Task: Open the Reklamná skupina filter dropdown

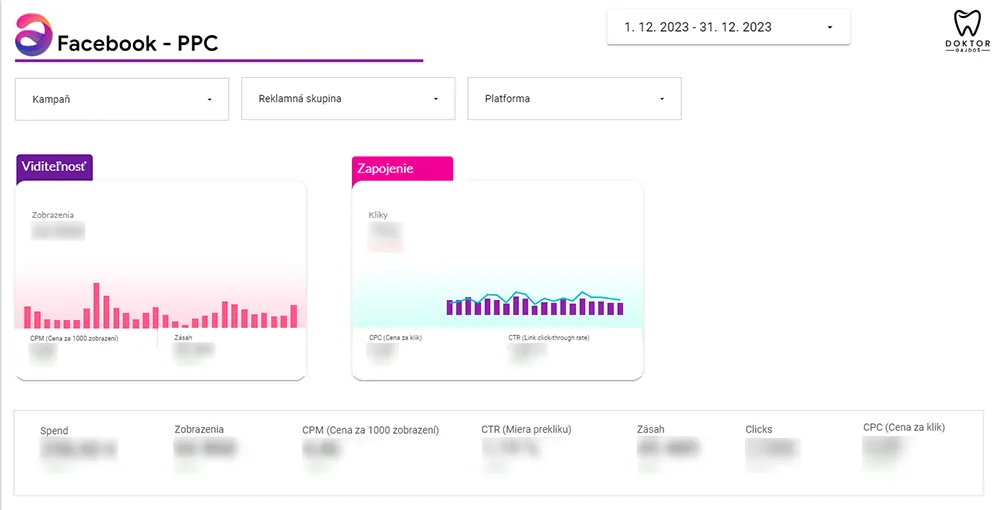Action: coord(348,99)
